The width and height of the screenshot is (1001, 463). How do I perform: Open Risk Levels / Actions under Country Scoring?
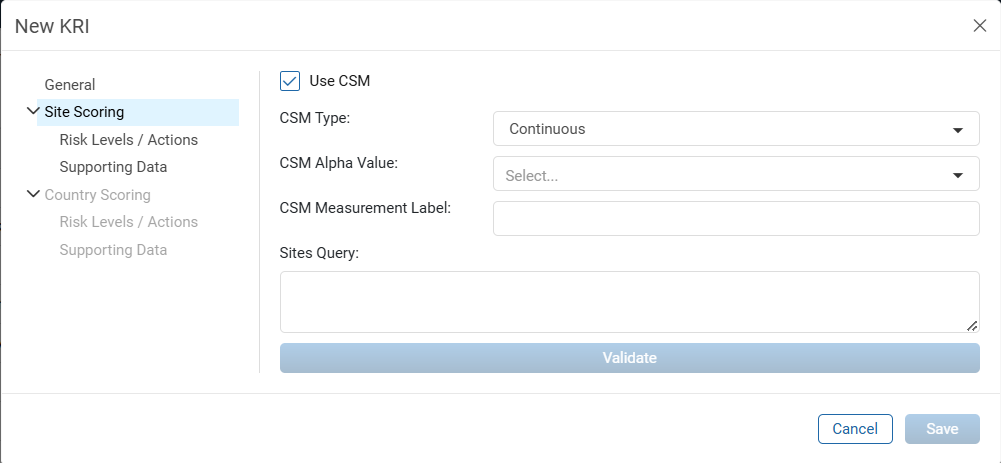coord(129,222)
